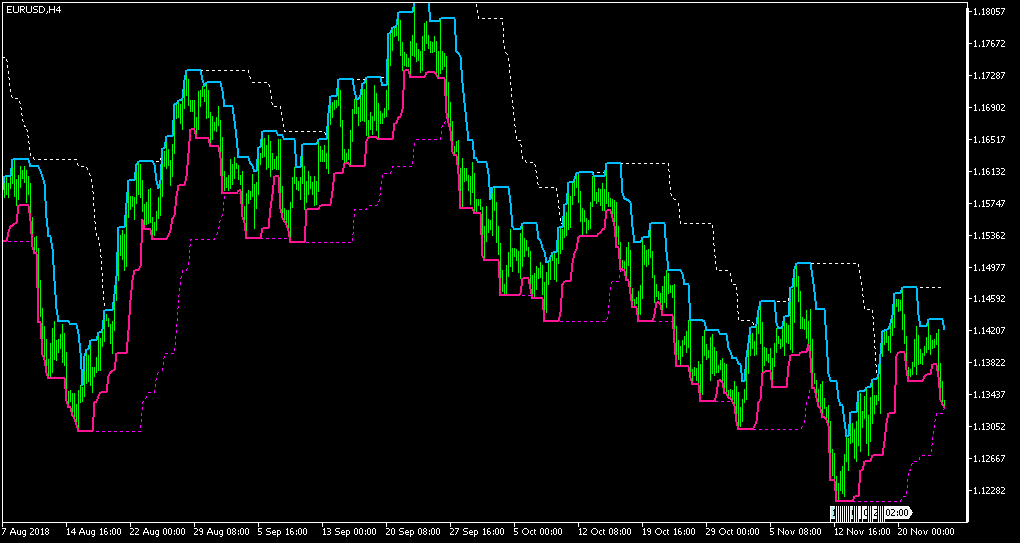The image size is (1020, 543).
Task: Click the 12 Nov 16:00 time label
Action: pos(861,531)
